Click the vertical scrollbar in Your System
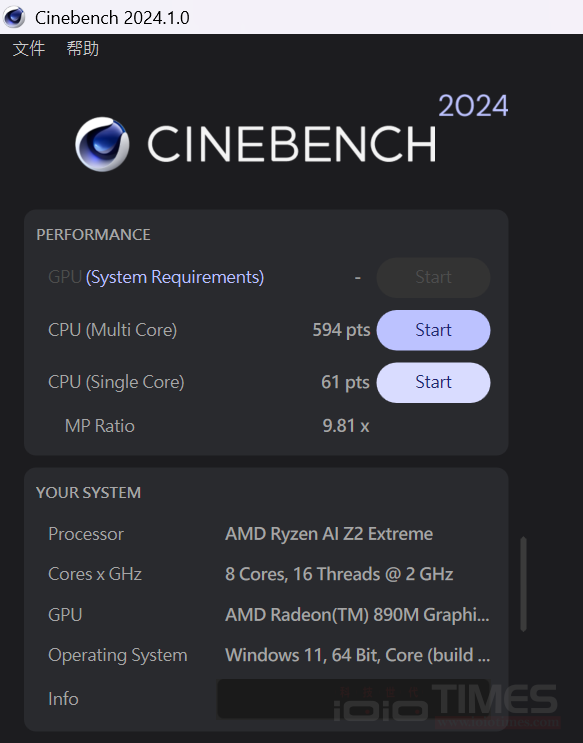Image resolution: width=583 pixels, height=743 pixels. 523,584
